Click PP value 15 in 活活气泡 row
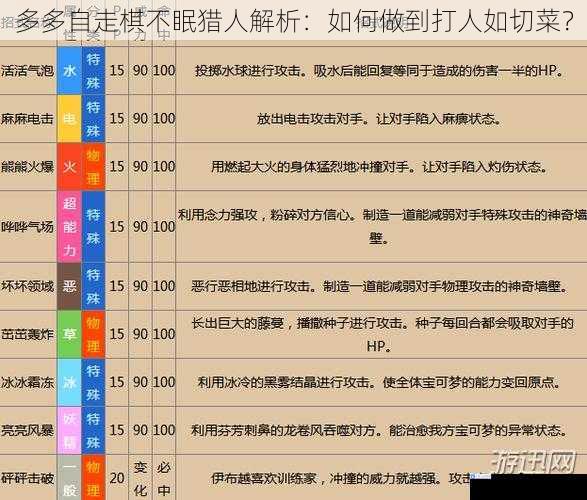This screenshot has width=587, height=500. (x=117, y=71)
